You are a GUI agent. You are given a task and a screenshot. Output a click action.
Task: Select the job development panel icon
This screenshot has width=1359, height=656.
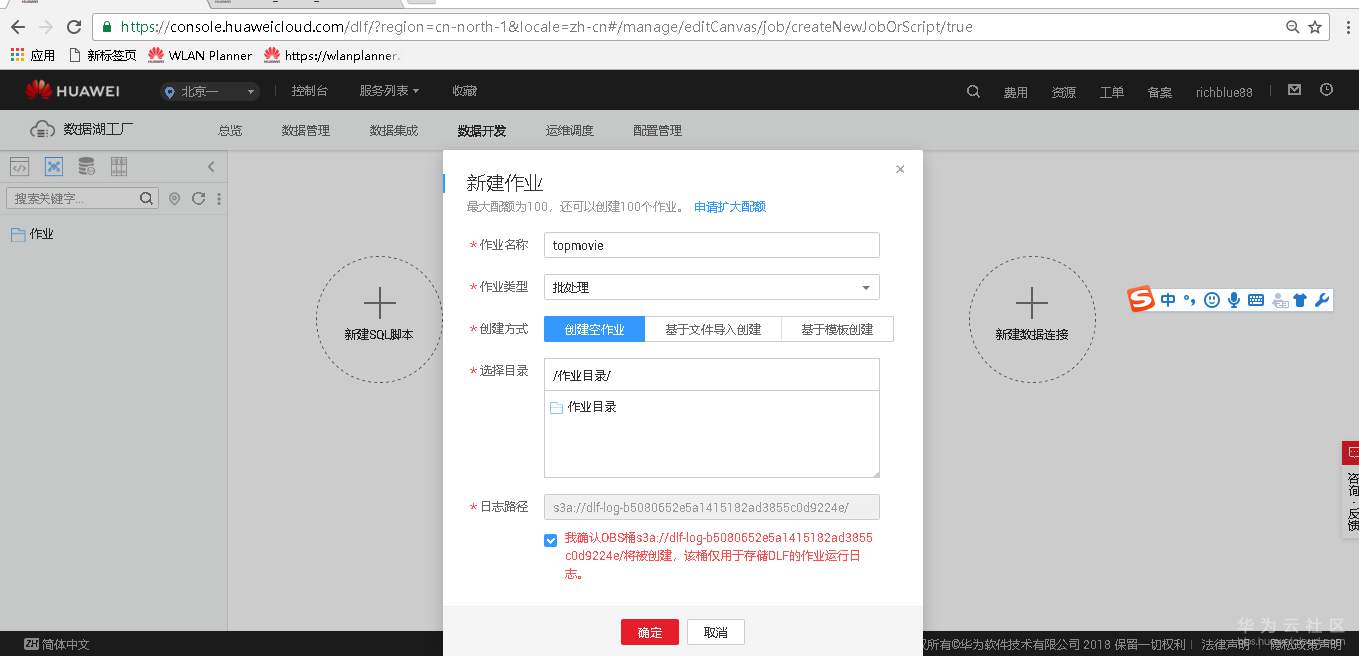(x=54, y=166)
